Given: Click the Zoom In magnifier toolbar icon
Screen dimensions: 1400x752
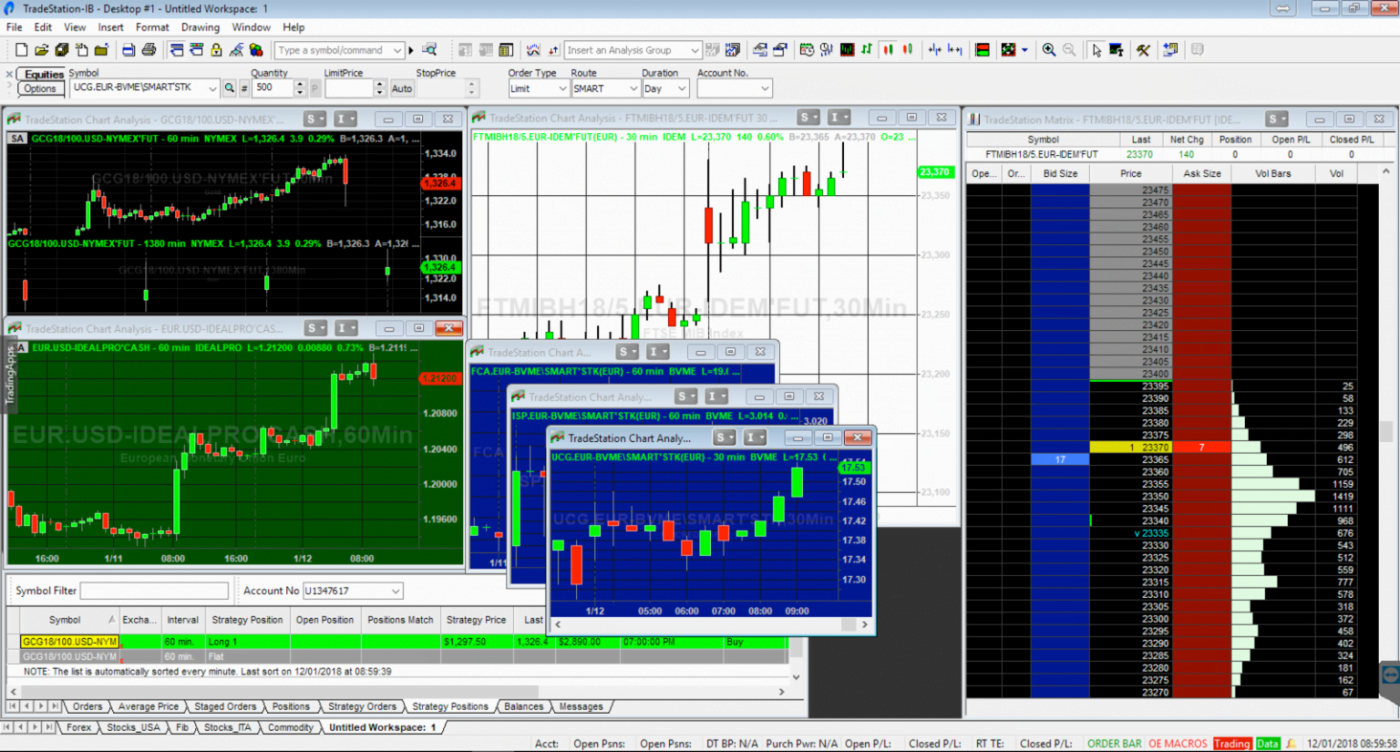Looking at the screenshot, I should 1049,50.
